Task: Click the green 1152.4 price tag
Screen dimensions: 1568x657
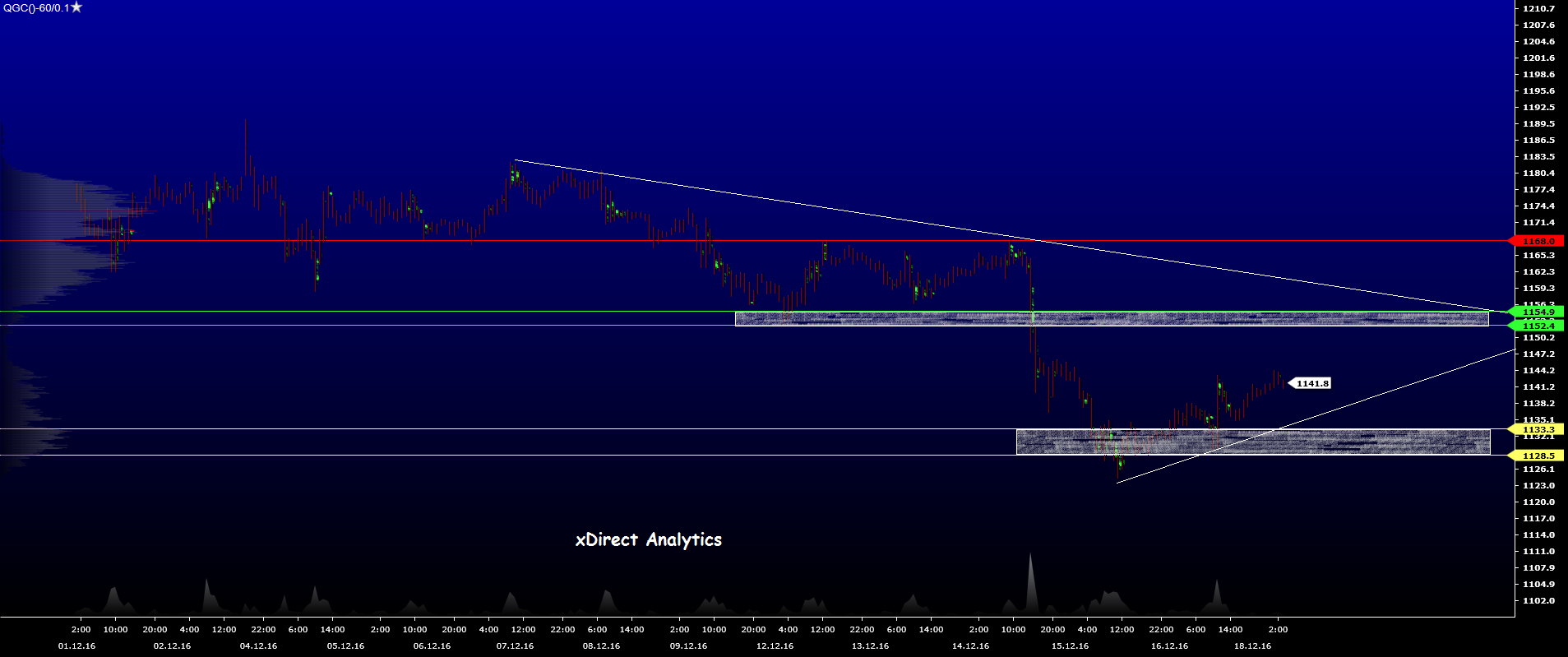Action: pyautogui.click(x=1538, y=326)
